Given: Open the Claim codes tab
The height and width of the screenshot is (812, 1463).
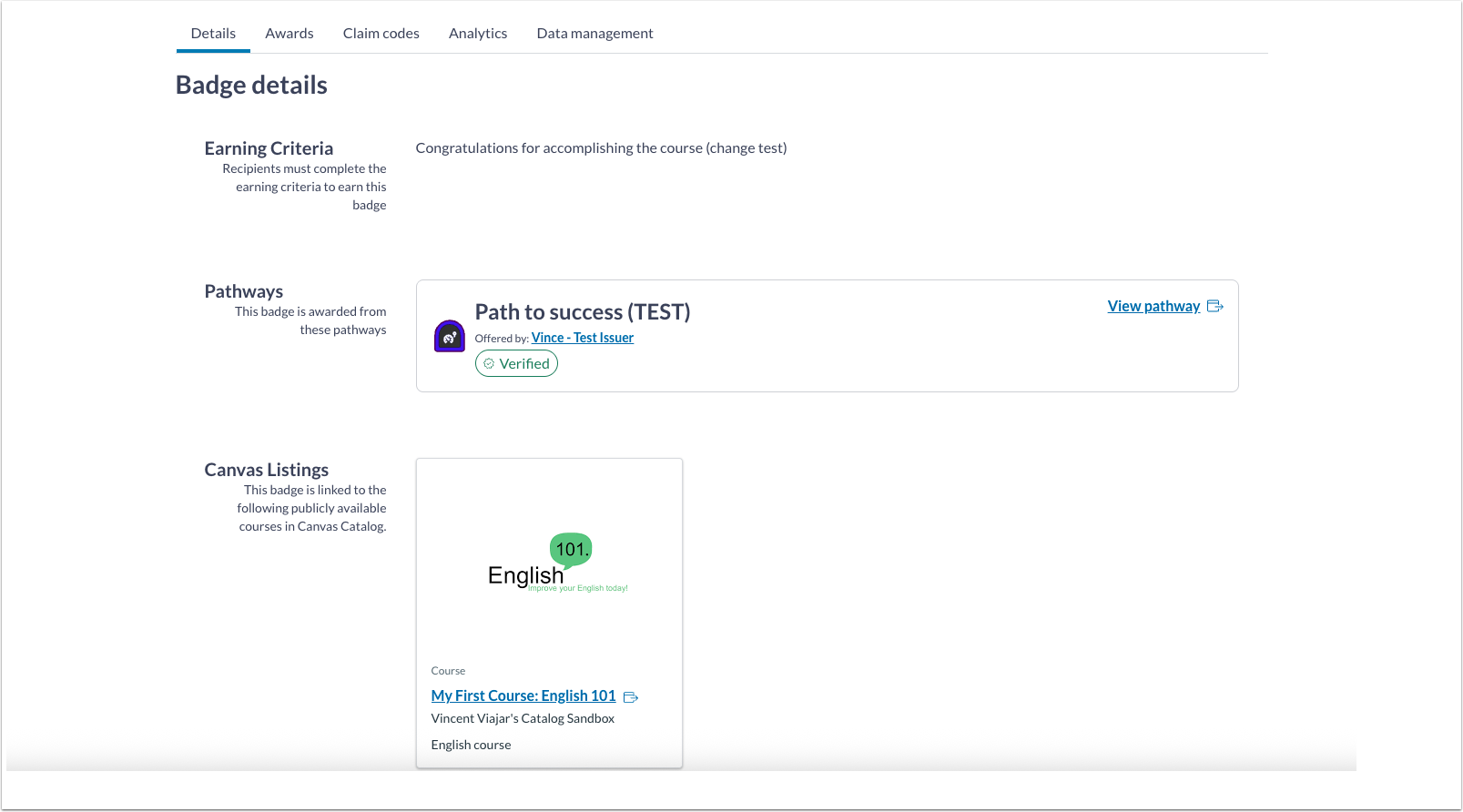Looking at the screenshot, I should point(381,34).
